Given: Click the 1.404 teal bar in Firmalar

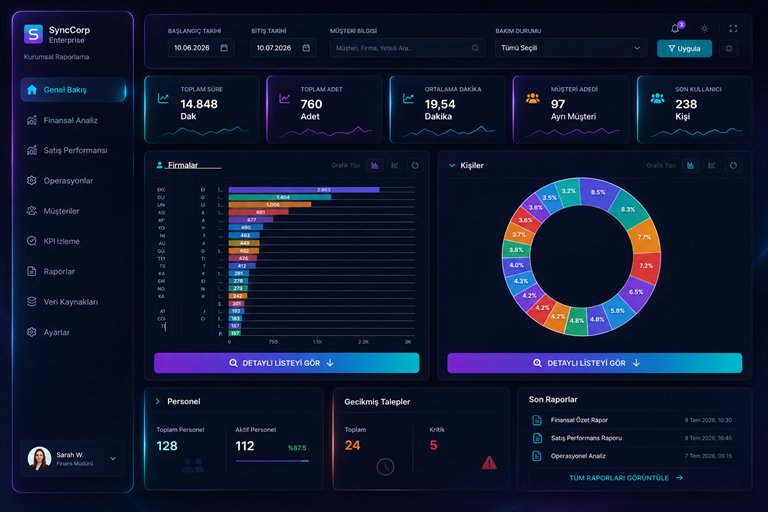Looking at the screenshot, I should (x=280, y=197).
